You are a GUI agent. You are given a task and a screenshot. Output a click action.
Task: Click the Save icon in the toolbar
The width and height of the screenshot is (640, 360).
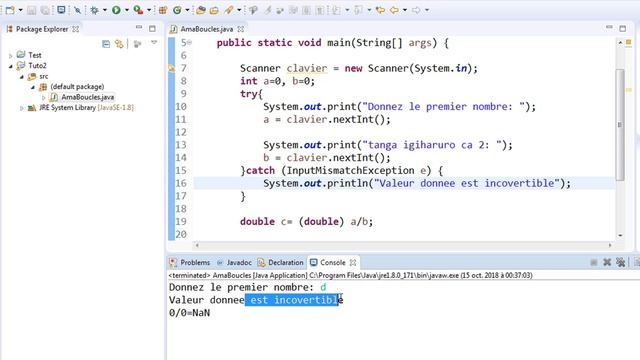(x=31, y=10)
